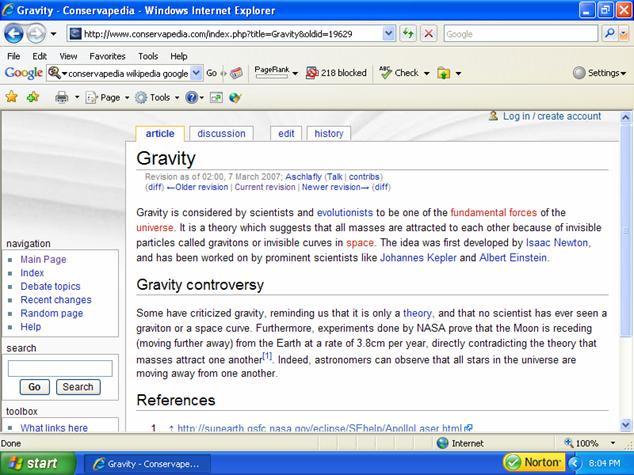Viewport: 634px width, 475px height.
Task: Click the Print icon in command bar
Action: [x=61, y=97]
